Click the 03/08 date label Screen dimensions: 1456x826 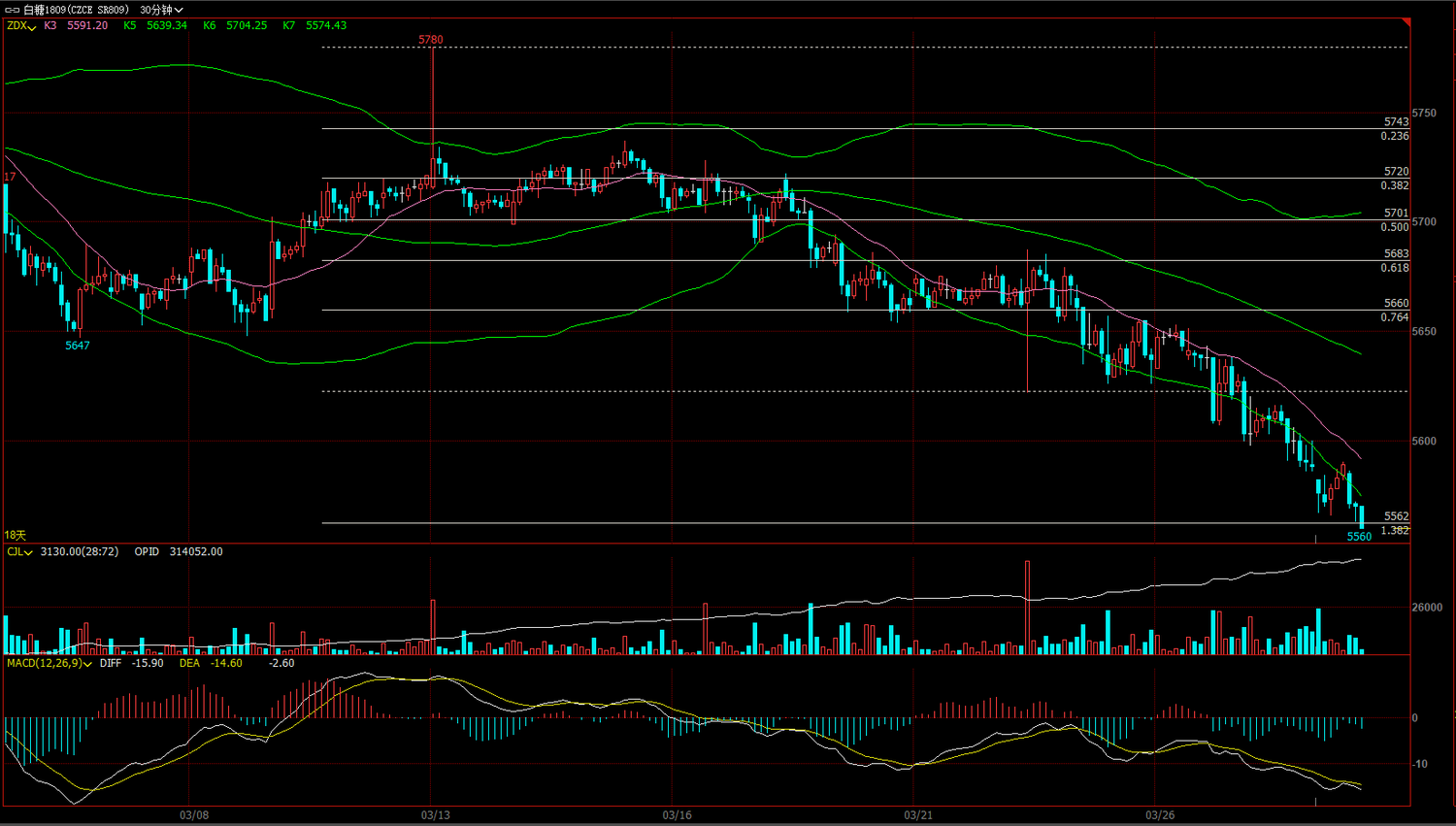(x=194, y=815)
